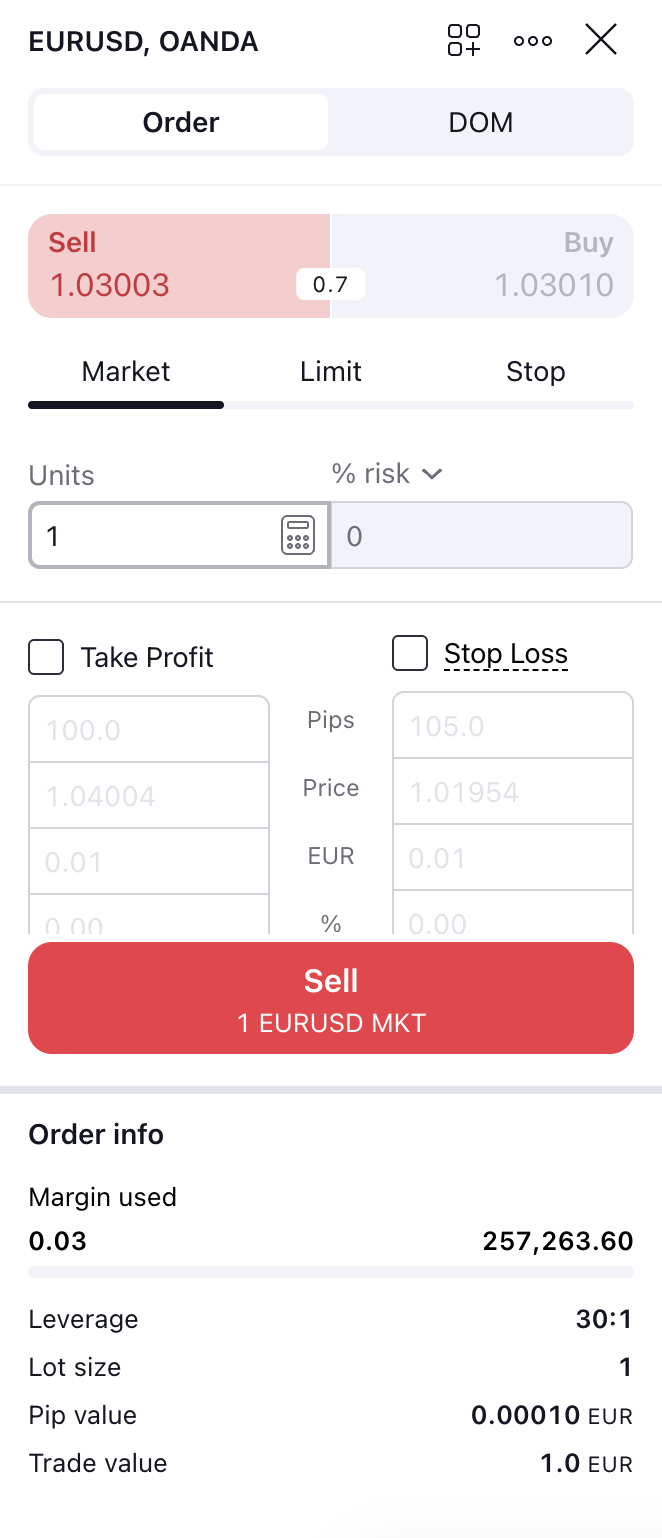Image resolution: width=662 pixels, height=1538 pixels.
Task: Choose the Limit order type
Action: point(331,372)
